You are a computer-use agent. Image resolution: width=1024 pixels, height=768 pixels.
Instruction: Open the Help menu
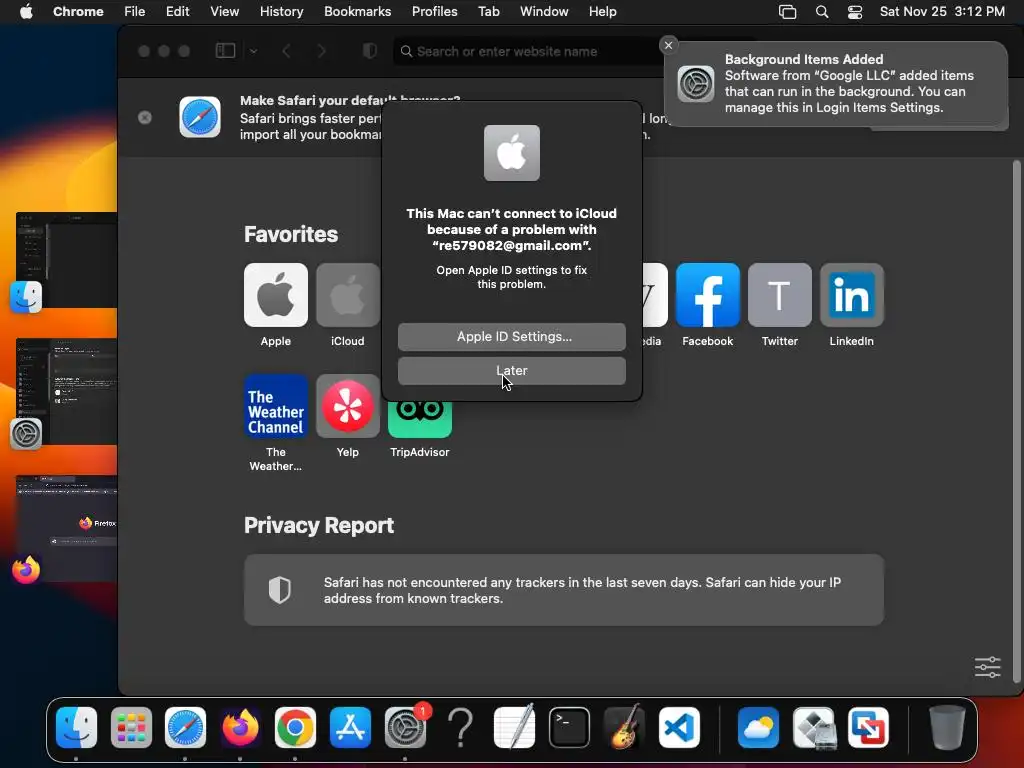[602, 12]
